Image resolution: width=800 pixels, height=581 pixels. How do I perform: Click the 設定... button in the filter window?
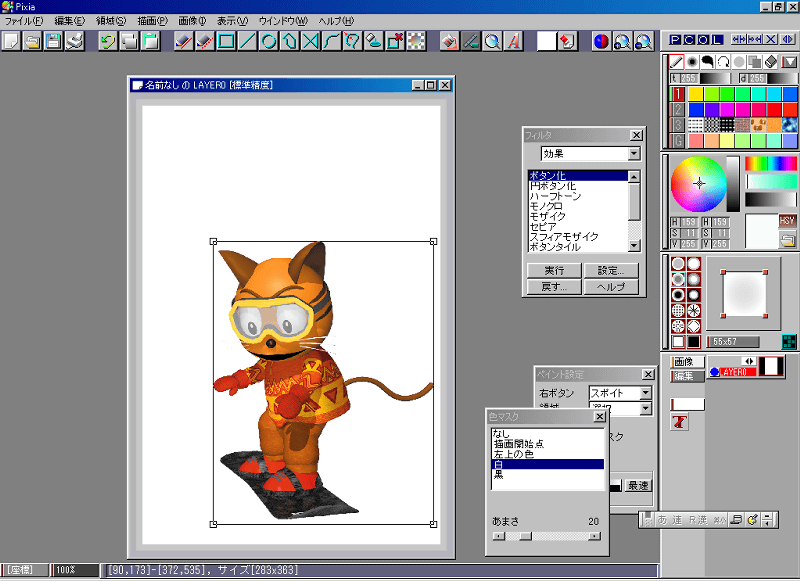[611, 270]
